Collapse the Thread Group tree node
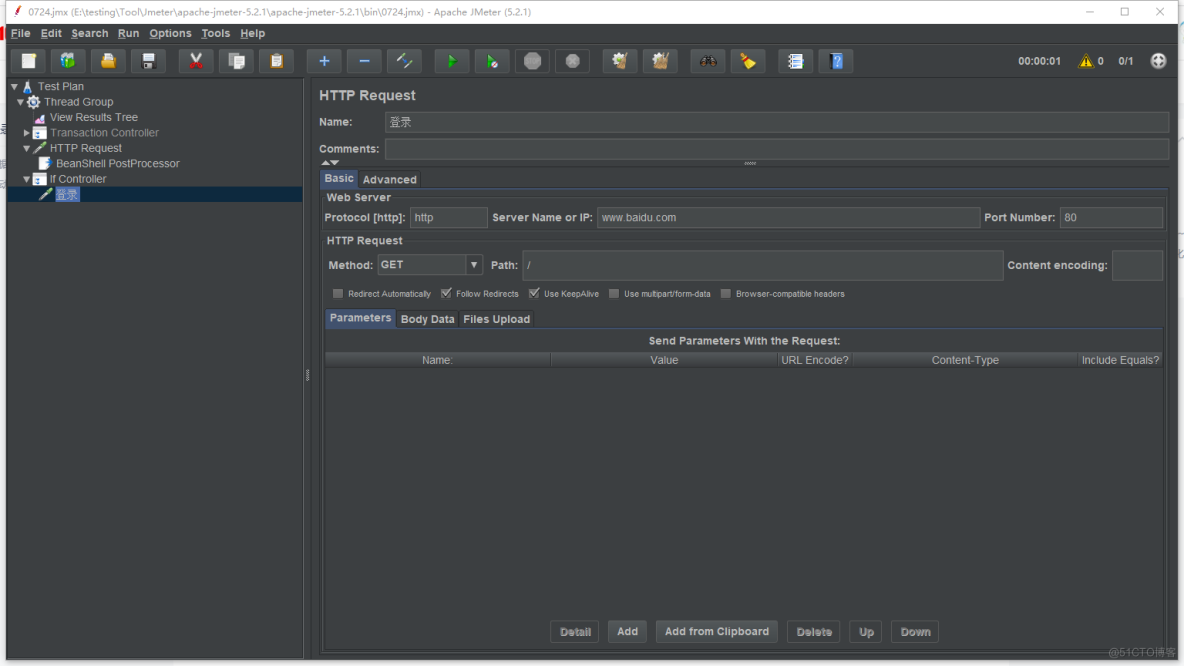This screenshot has height=666, width=1184. [20, 101]
